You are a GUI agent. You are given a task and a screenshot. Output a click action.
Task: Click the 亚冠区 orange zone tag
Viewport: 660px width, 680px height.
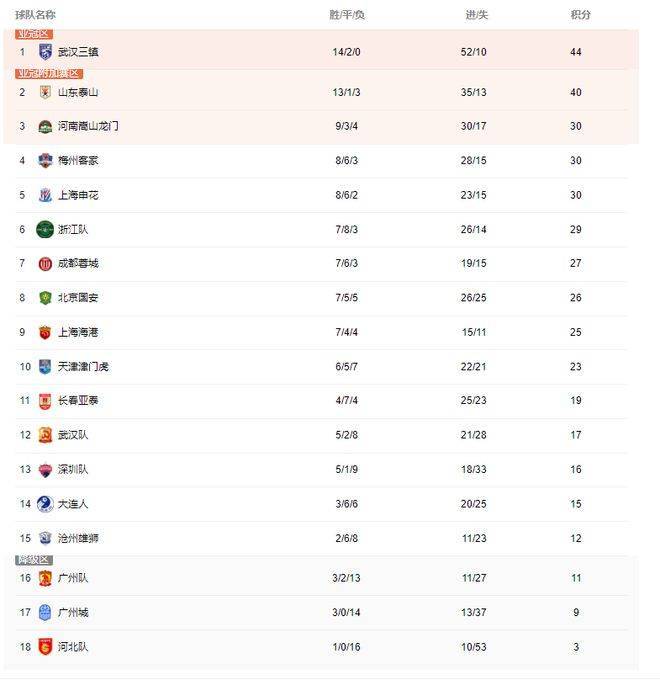pos(34,34)
